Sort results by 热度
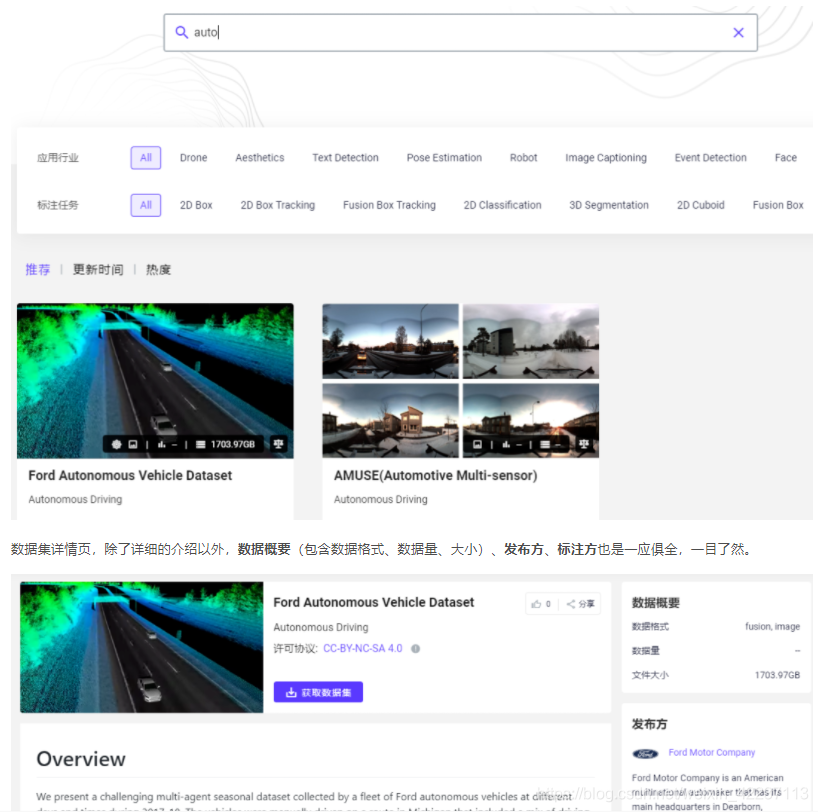Viewport: 818px width, 812px height. point(158,269)
